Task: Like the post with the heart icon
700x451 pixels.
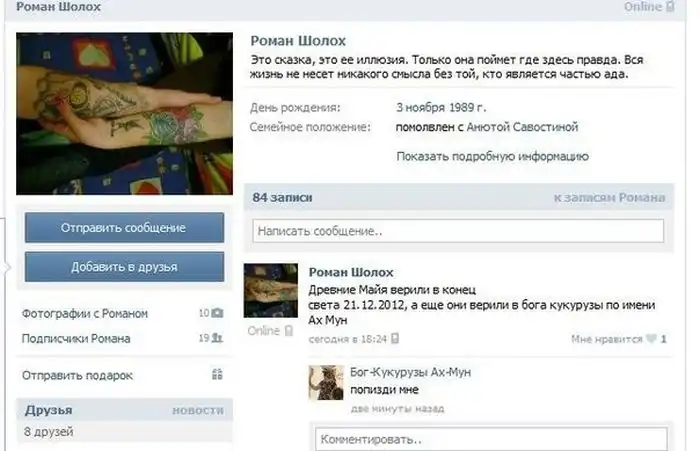Action: [651, 339]
